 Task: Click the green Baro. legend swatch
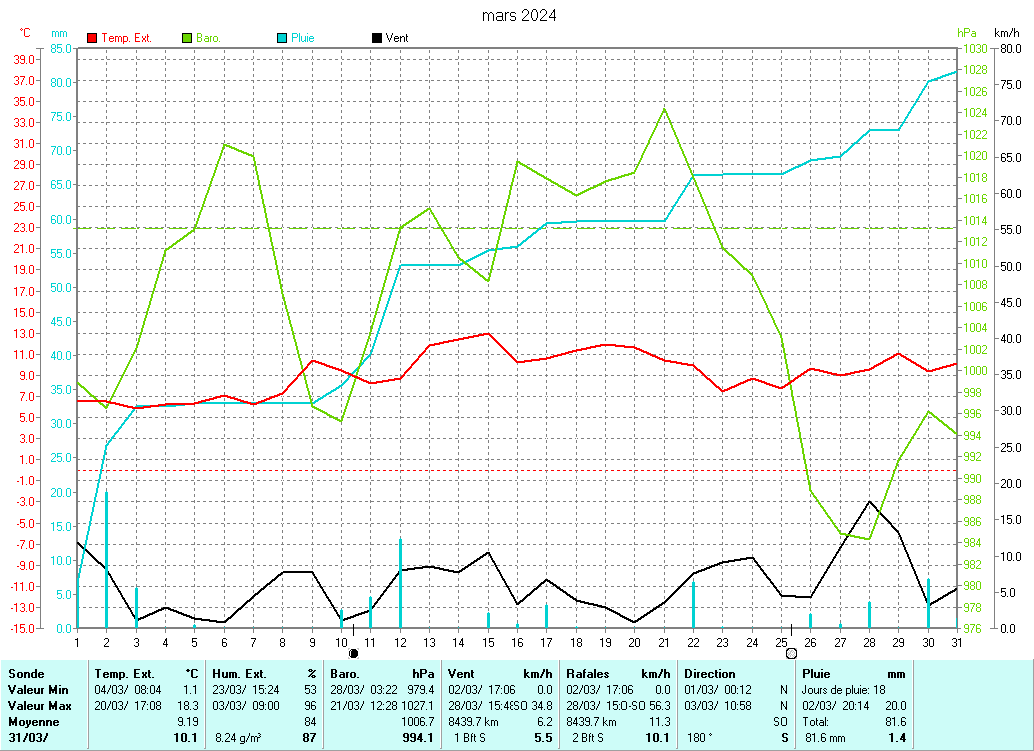point(187,38)
